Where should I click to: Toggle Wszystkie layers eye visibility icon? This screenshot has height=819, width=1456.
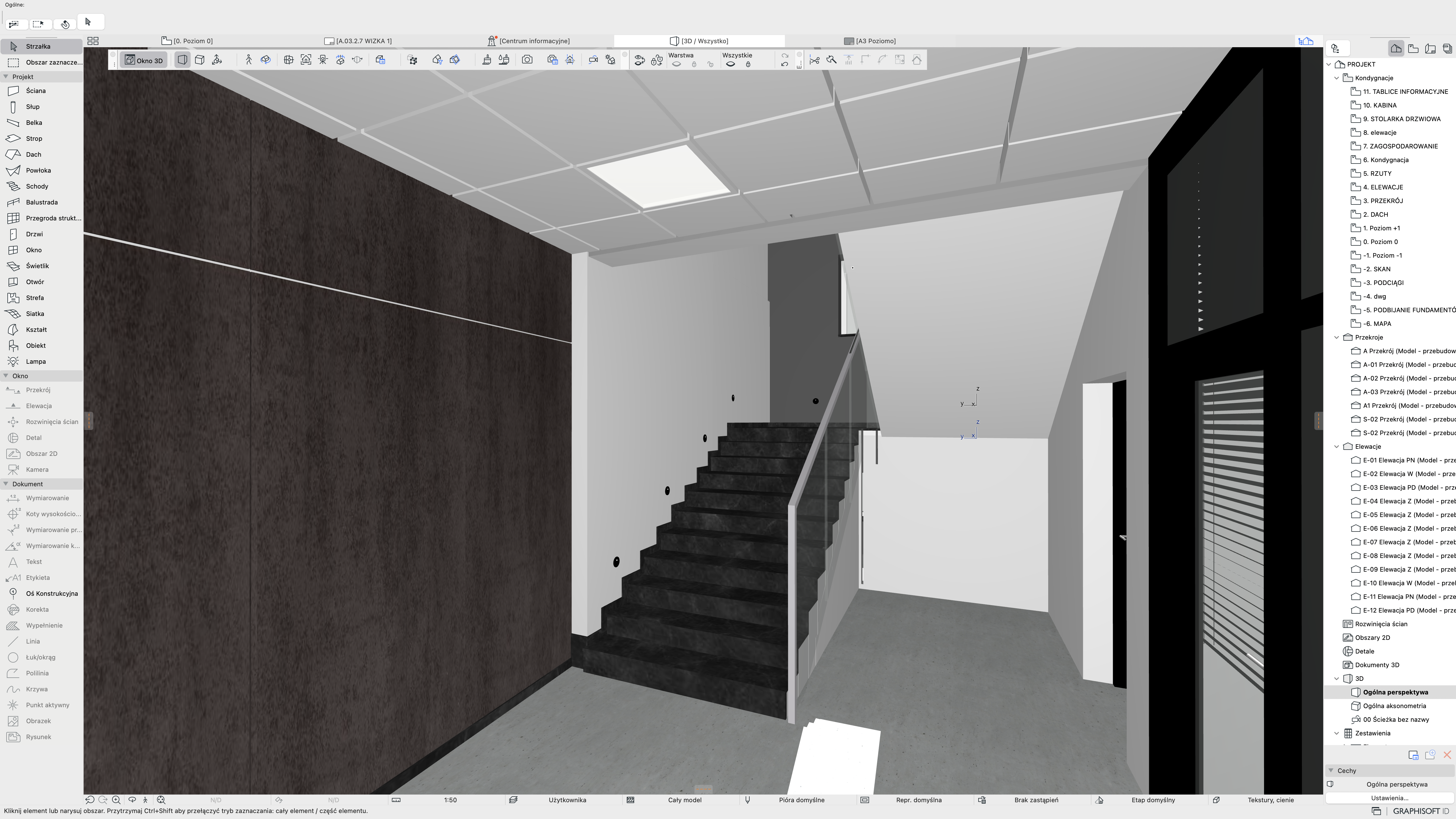[x=730, y=65]
